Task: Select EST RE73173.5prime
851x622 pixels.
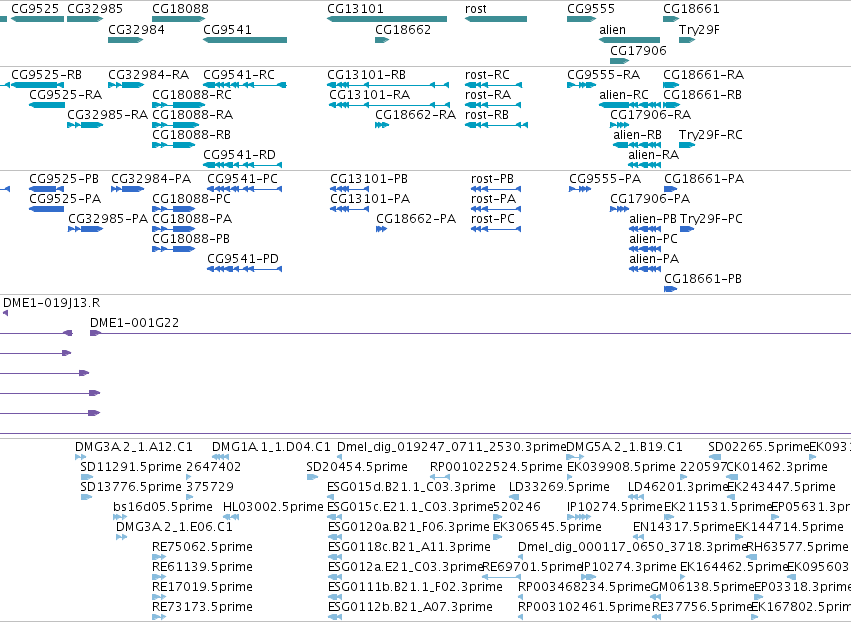Action: point(159,617)
